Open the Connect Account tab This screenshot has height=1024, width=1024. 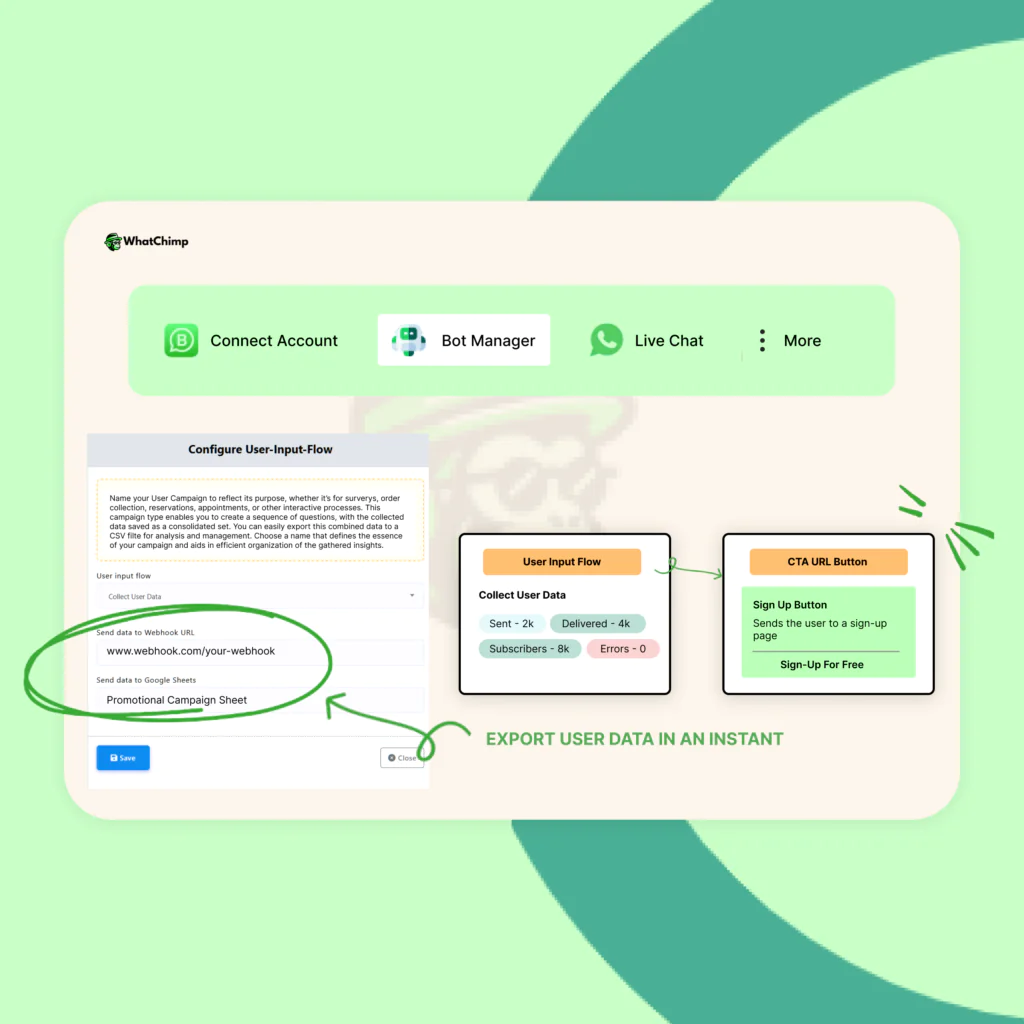[273, 340]
